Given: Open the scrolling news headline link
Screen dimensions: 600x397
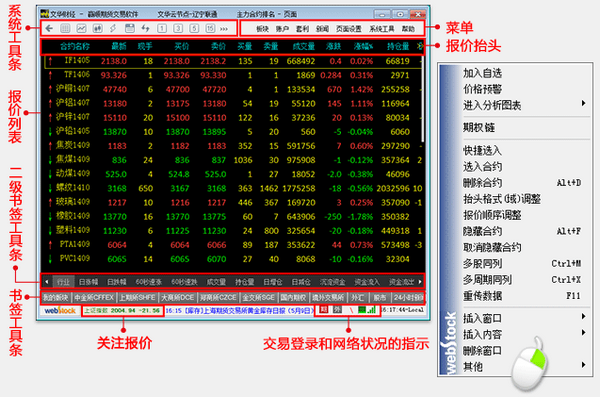Looking at the screenshot, I should [x=239, y=310].
